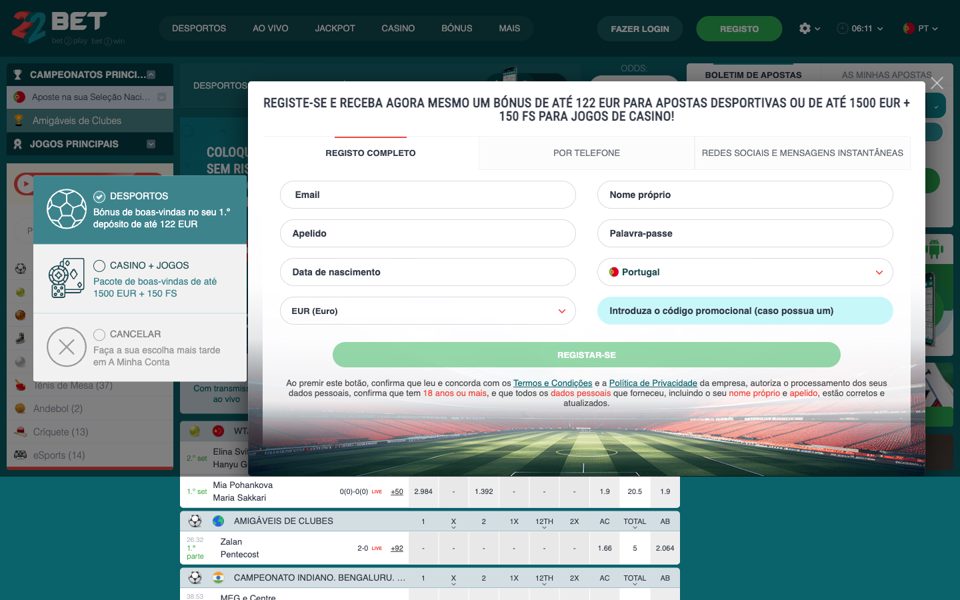Viewport: 960px width, 600px height.
Task: Open the Ao Vivo menu item
Action: coord(270,28)
